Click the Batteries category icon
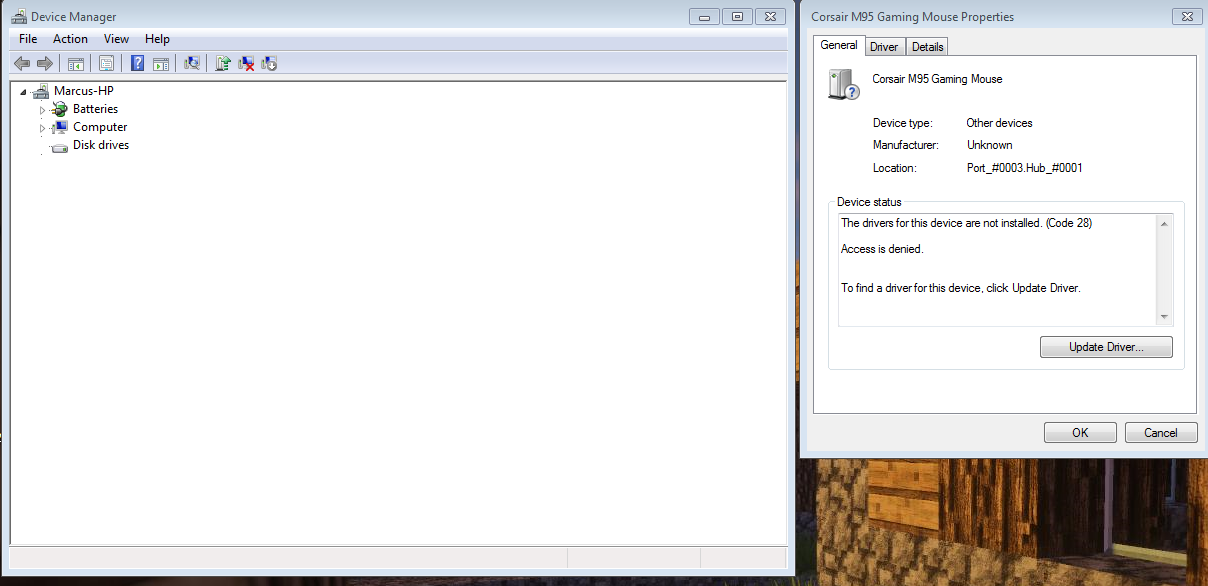Viewport: 1208px width, 586px height. tap(60, 109)
